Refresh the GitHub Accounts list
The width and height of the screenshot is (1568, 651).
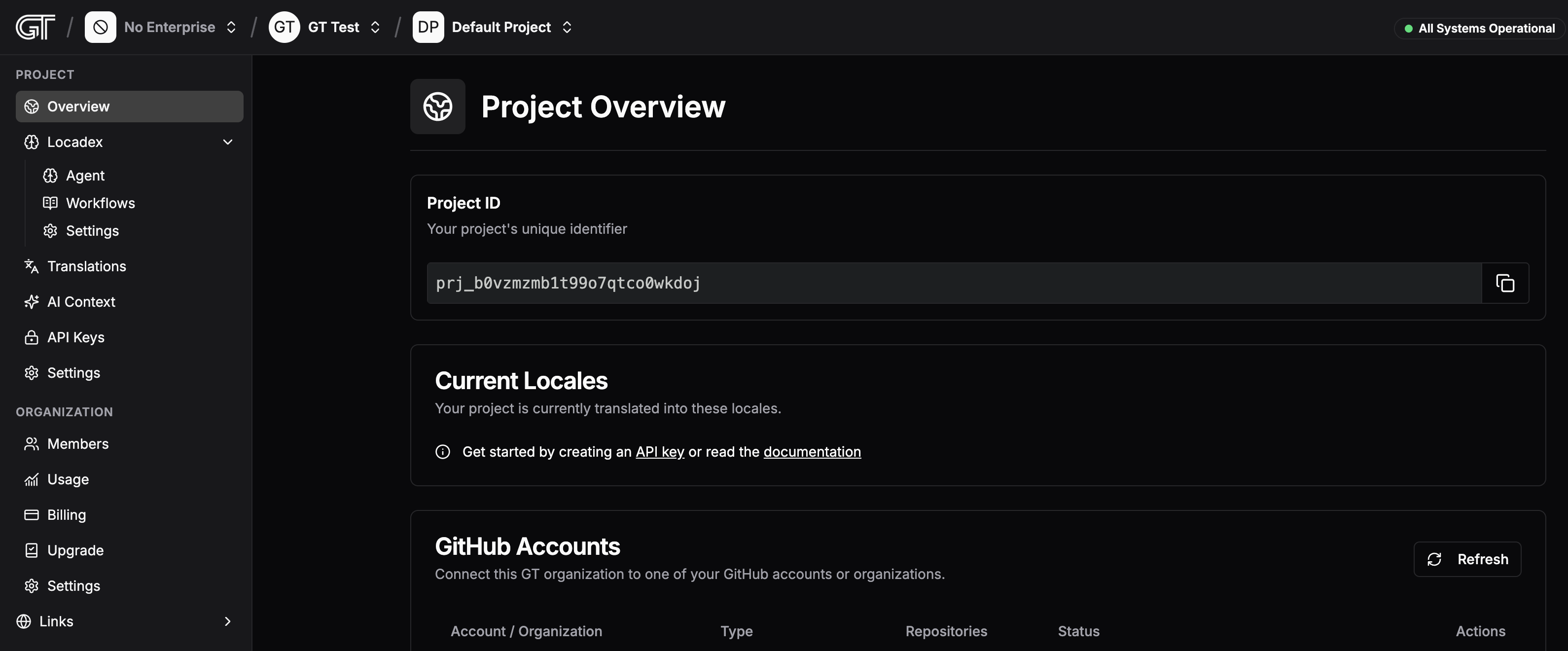pyautogui.click(x=1467, y=559)
